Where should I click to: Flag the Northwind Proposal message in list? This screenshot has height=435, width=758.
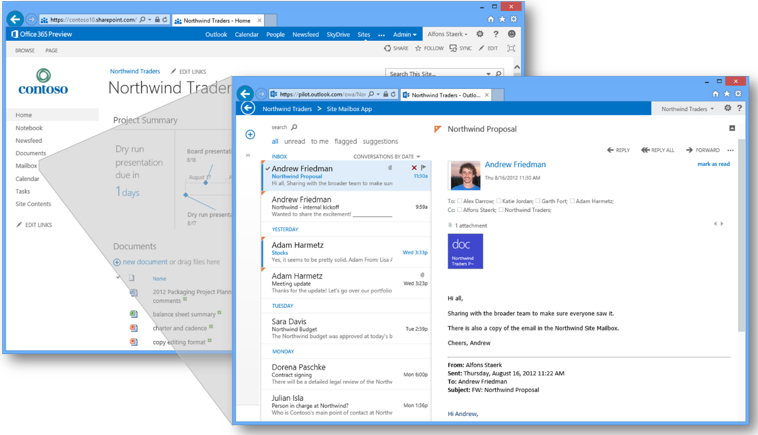[423, 168]
